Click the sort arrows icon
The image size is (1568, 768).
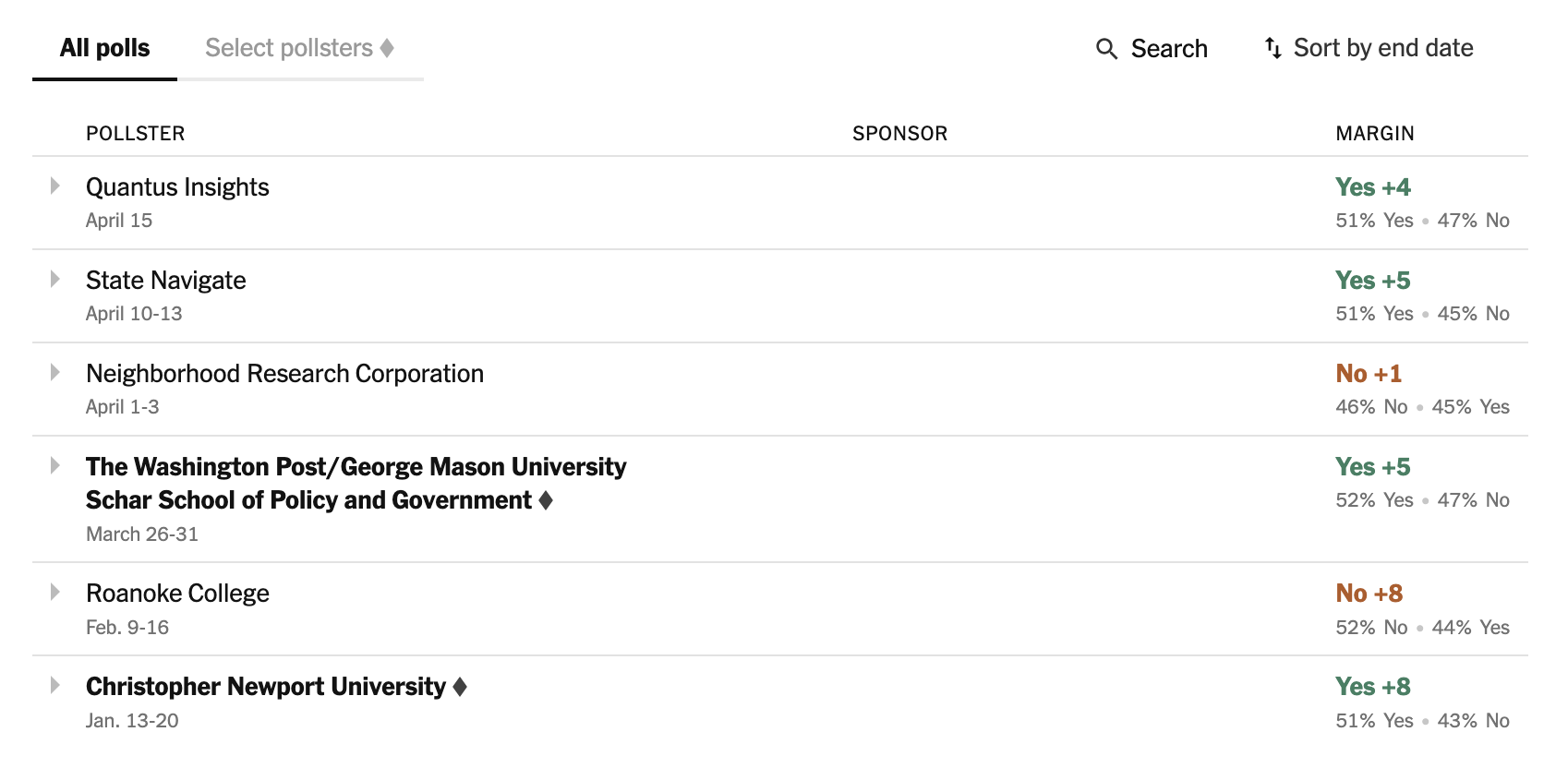pyautogui.click(x=1273, y=48)
